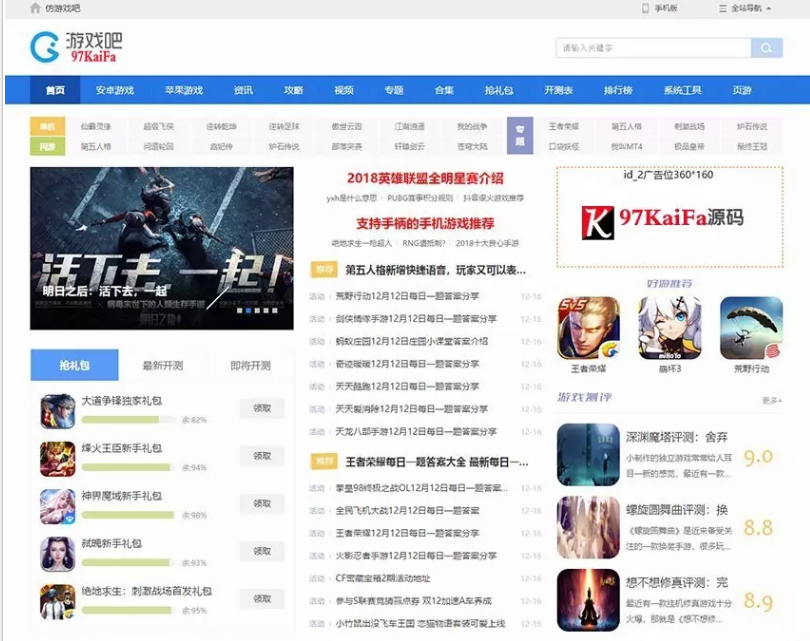Open the 荒野行动 parachute game icon
This screenshot has width=810, height=641.
tap(751, 328)
